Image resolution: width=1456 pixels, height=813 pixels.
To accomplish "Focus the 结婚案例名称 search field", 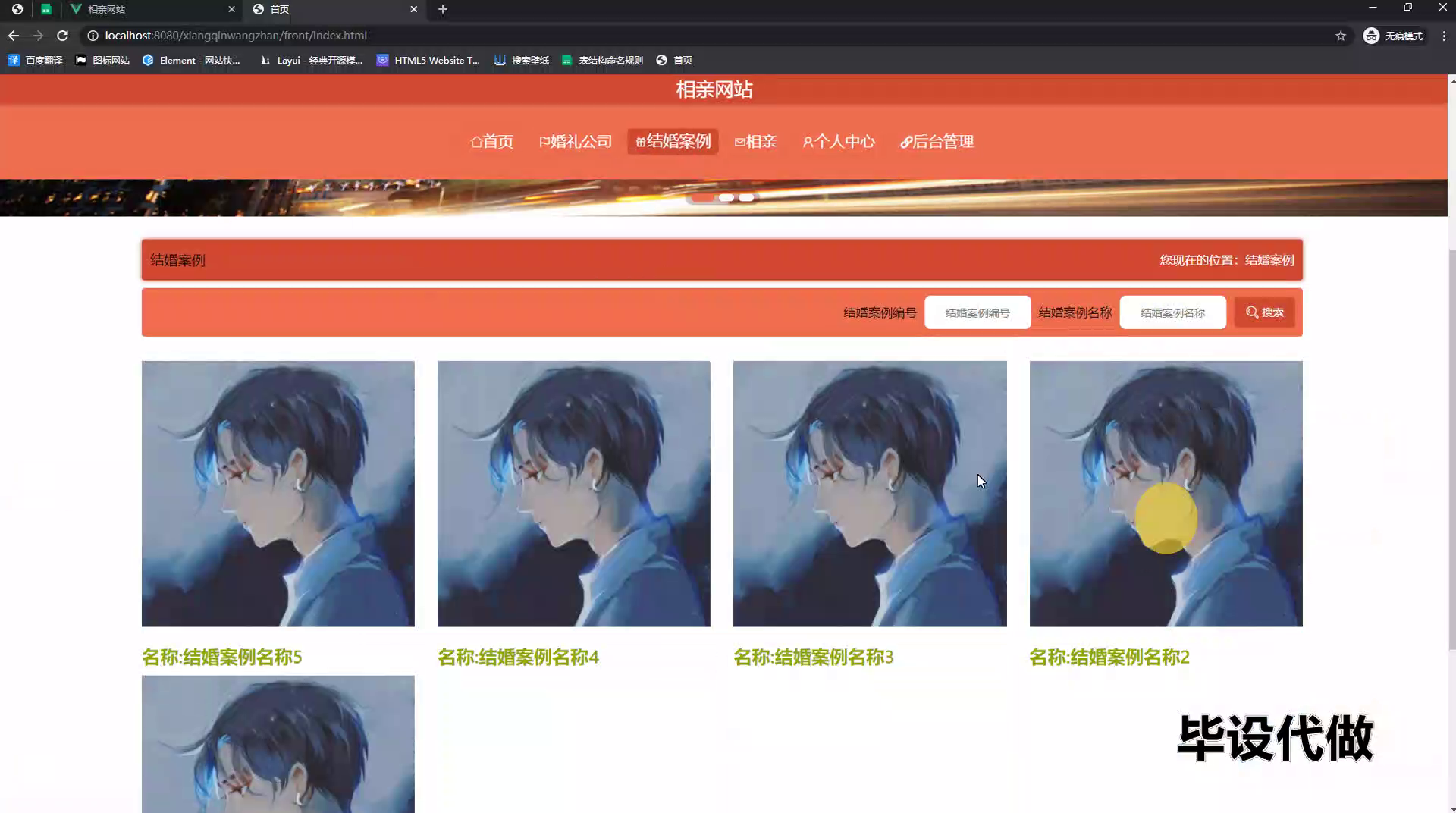I will pyautogui.click(x=1172, y=312).
